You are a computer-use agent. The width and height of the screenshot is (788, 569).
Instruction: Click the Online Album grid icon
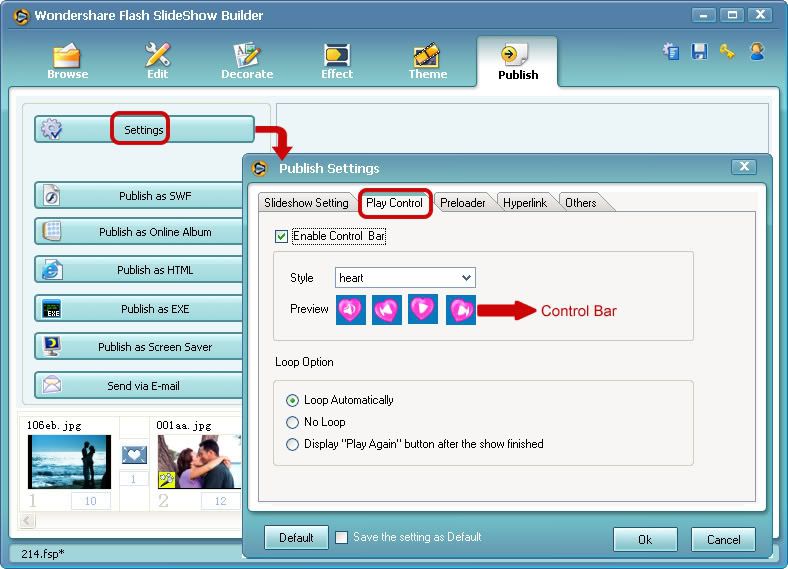52,231
